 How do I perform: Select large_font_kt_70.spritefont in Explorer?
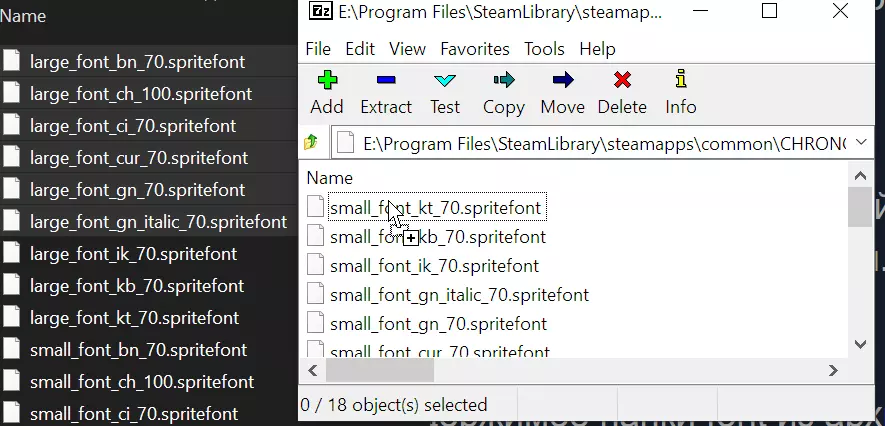(134, 318)
